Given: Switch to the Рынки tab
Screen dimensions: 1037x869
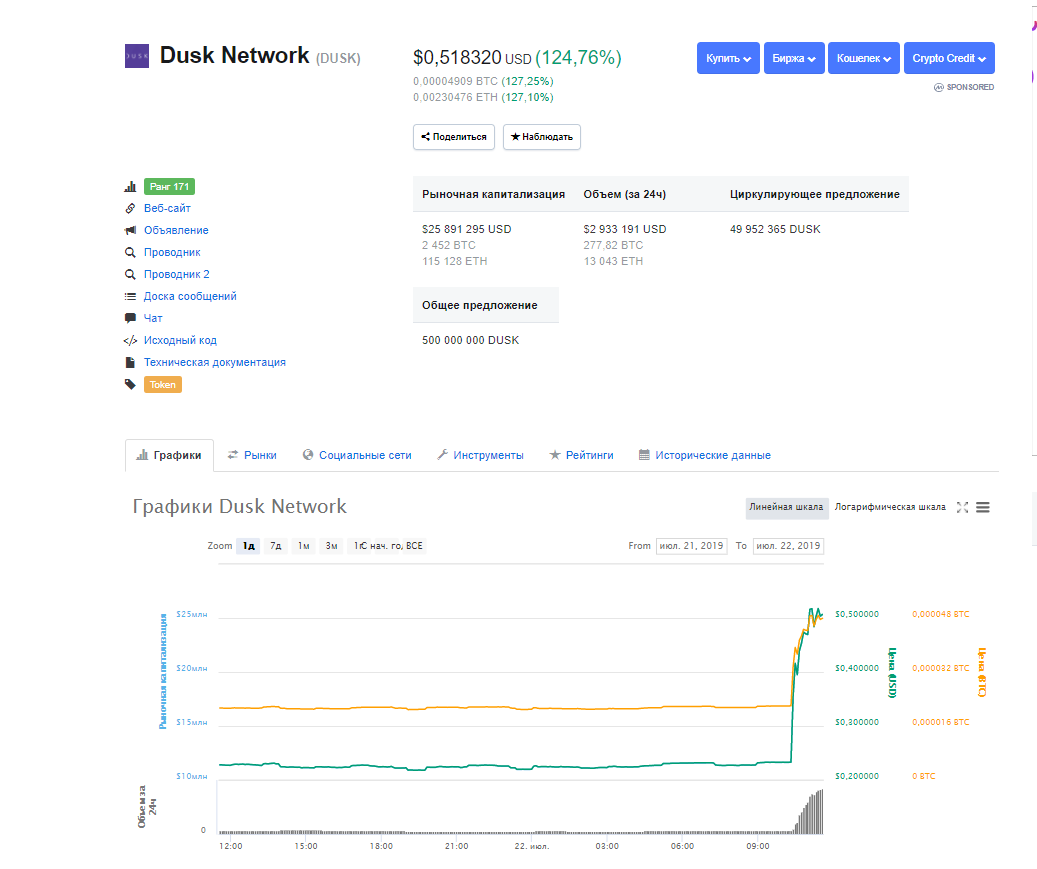Looking at the screenshot, I should [x=252, y=455].
